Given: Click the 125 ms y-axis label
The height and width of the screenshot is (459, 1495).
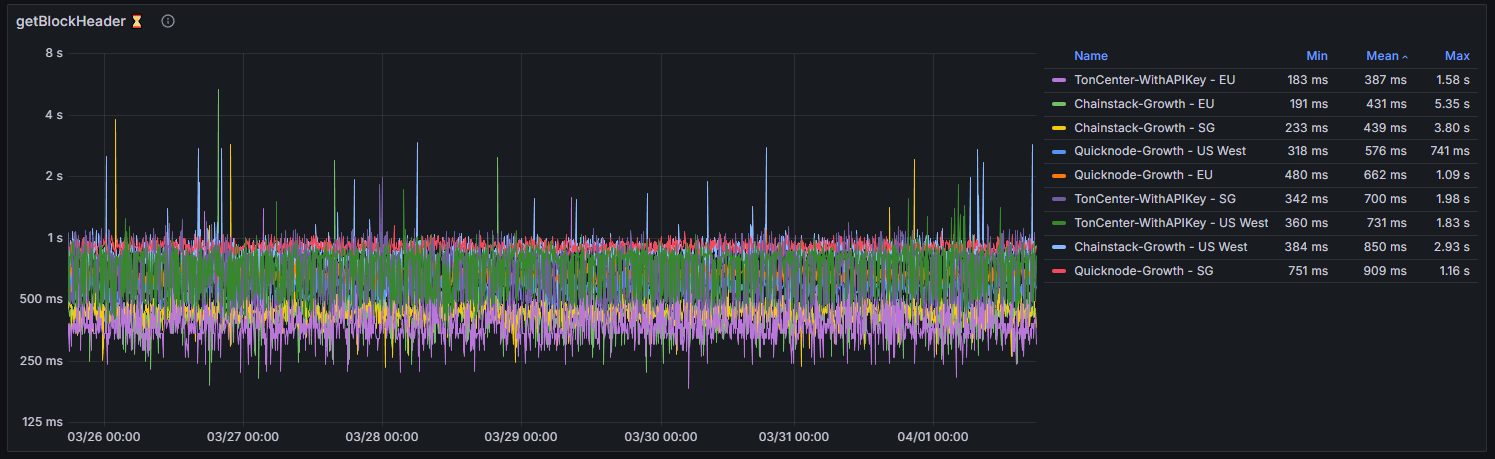Looking at the screenshot, I should 42,422.
